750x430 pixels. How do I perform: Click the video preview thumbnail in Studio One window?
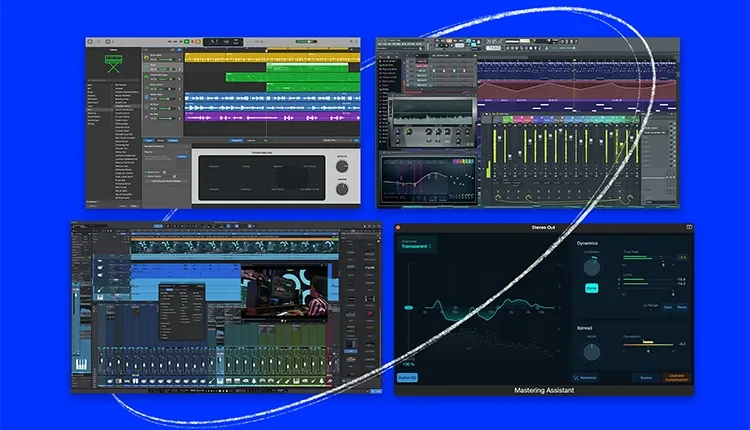click(x=286, y=291)
